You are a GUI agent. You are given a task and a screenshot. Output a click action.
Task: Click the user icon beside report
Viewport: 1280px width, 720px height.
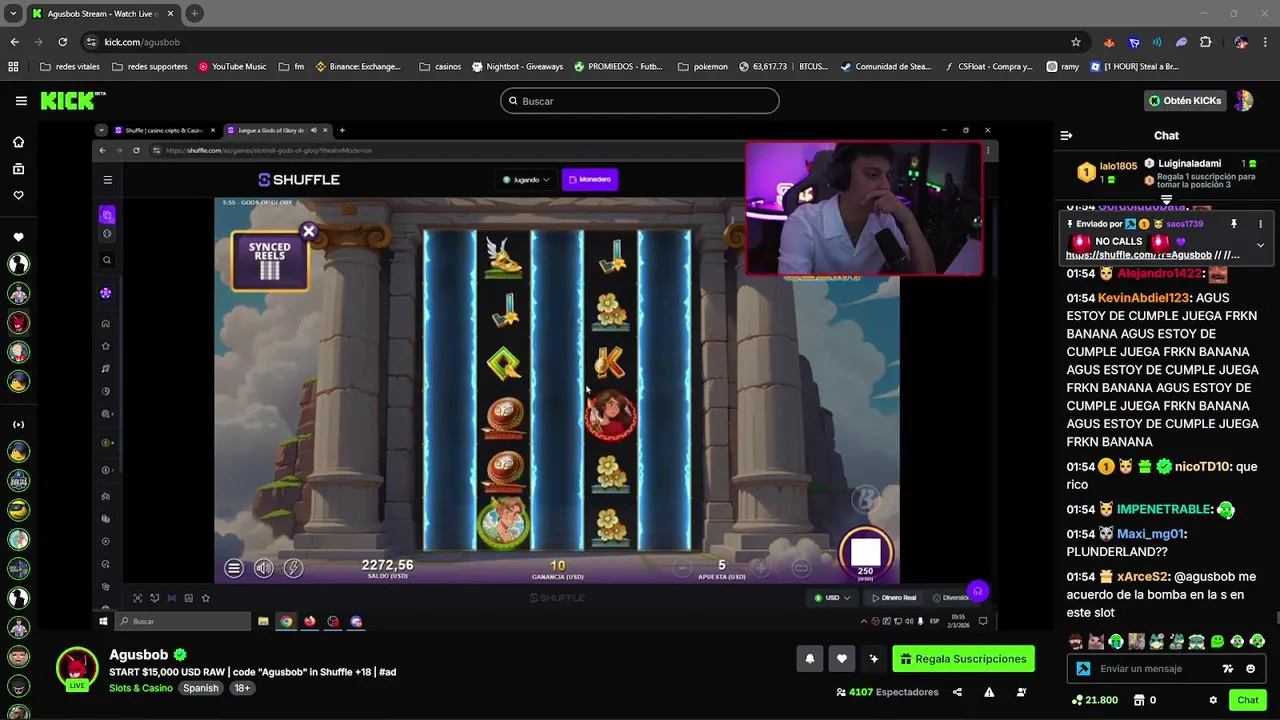tap(1021, 692)
